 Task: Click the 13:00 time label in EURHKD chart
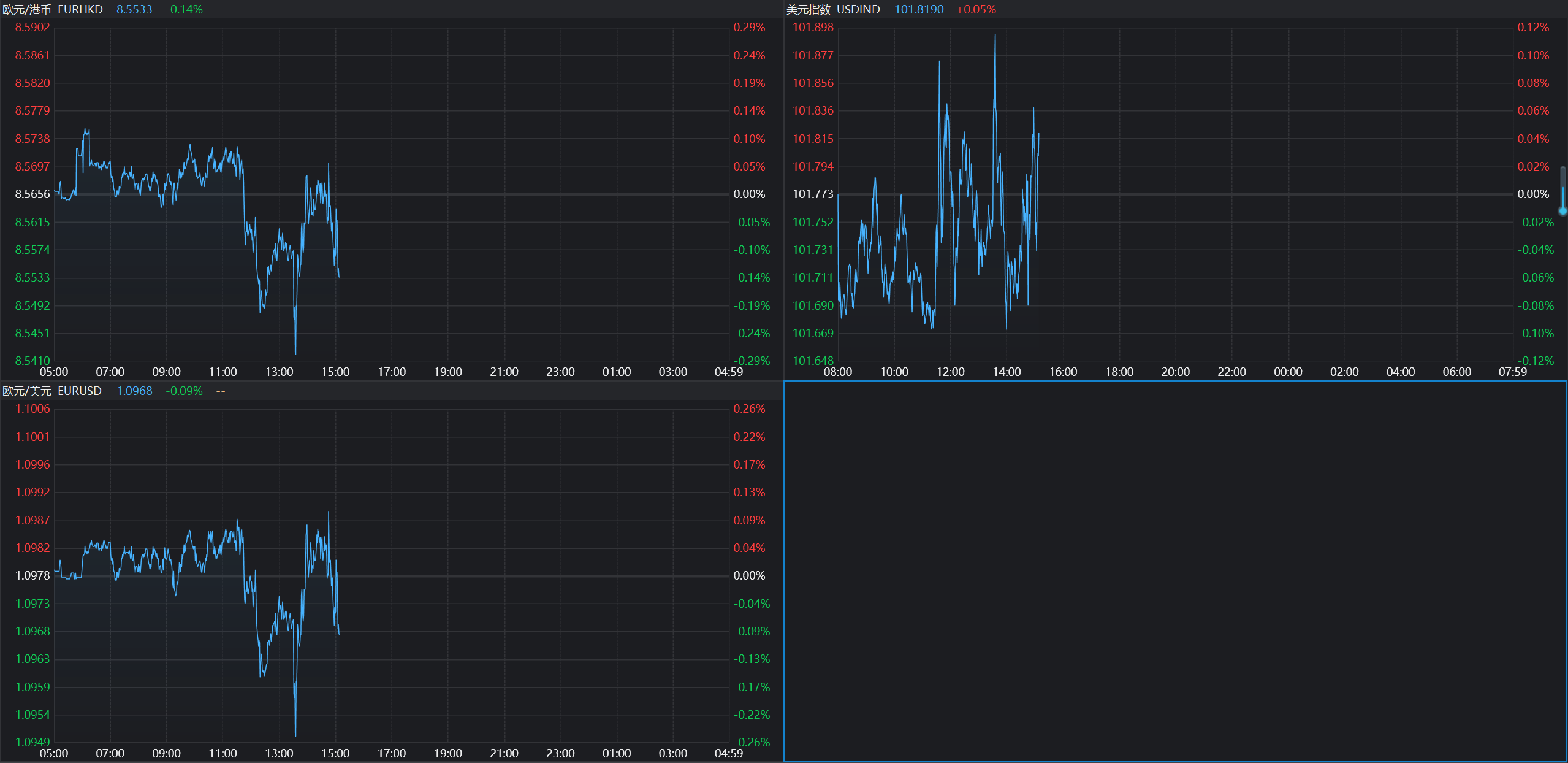(x=279, y=372)
